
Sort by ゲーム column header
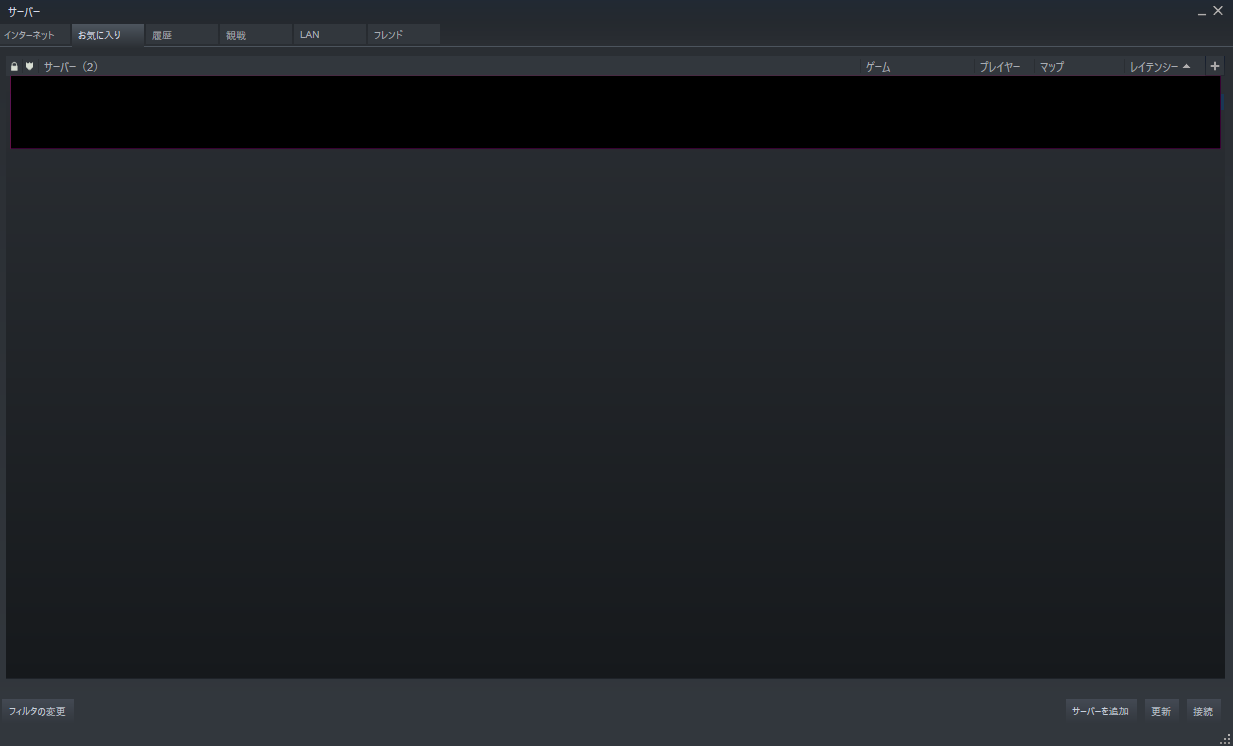918,67
